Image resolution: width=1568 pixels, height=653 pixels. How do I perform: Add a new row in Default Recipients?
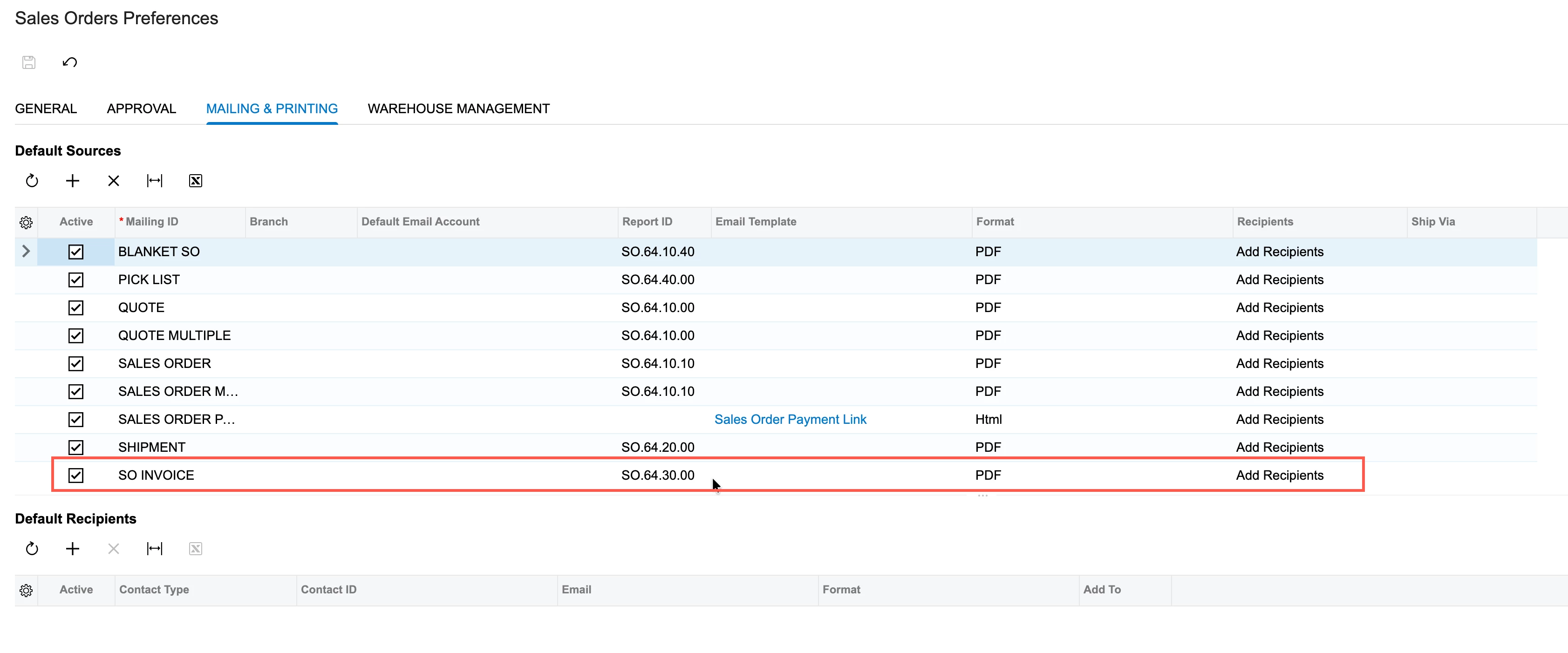pyautogui.click(x=72, y=549)
